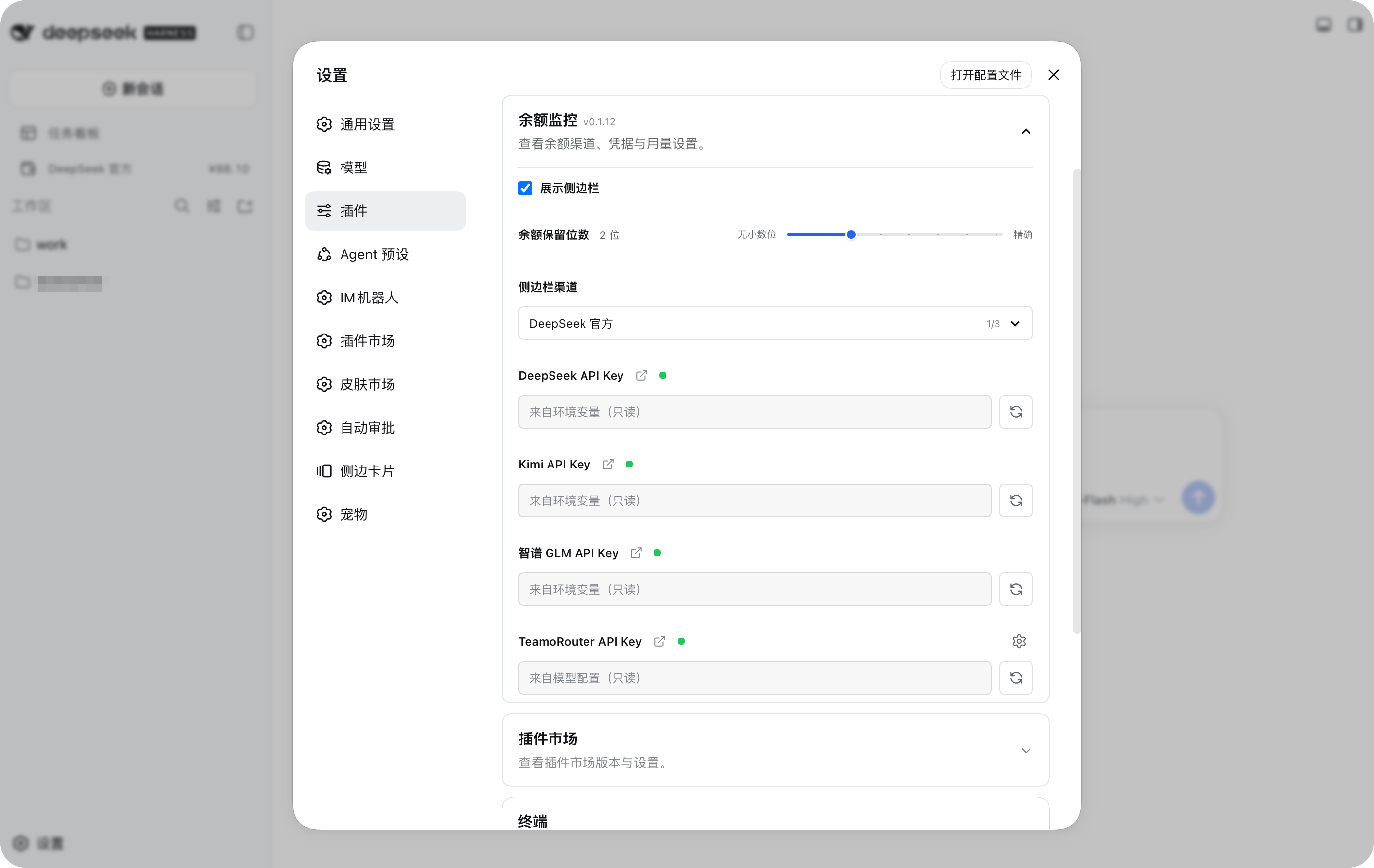Click the Agent 预设 icon
Screen dimensions: 1374x868
pos(323,254)
